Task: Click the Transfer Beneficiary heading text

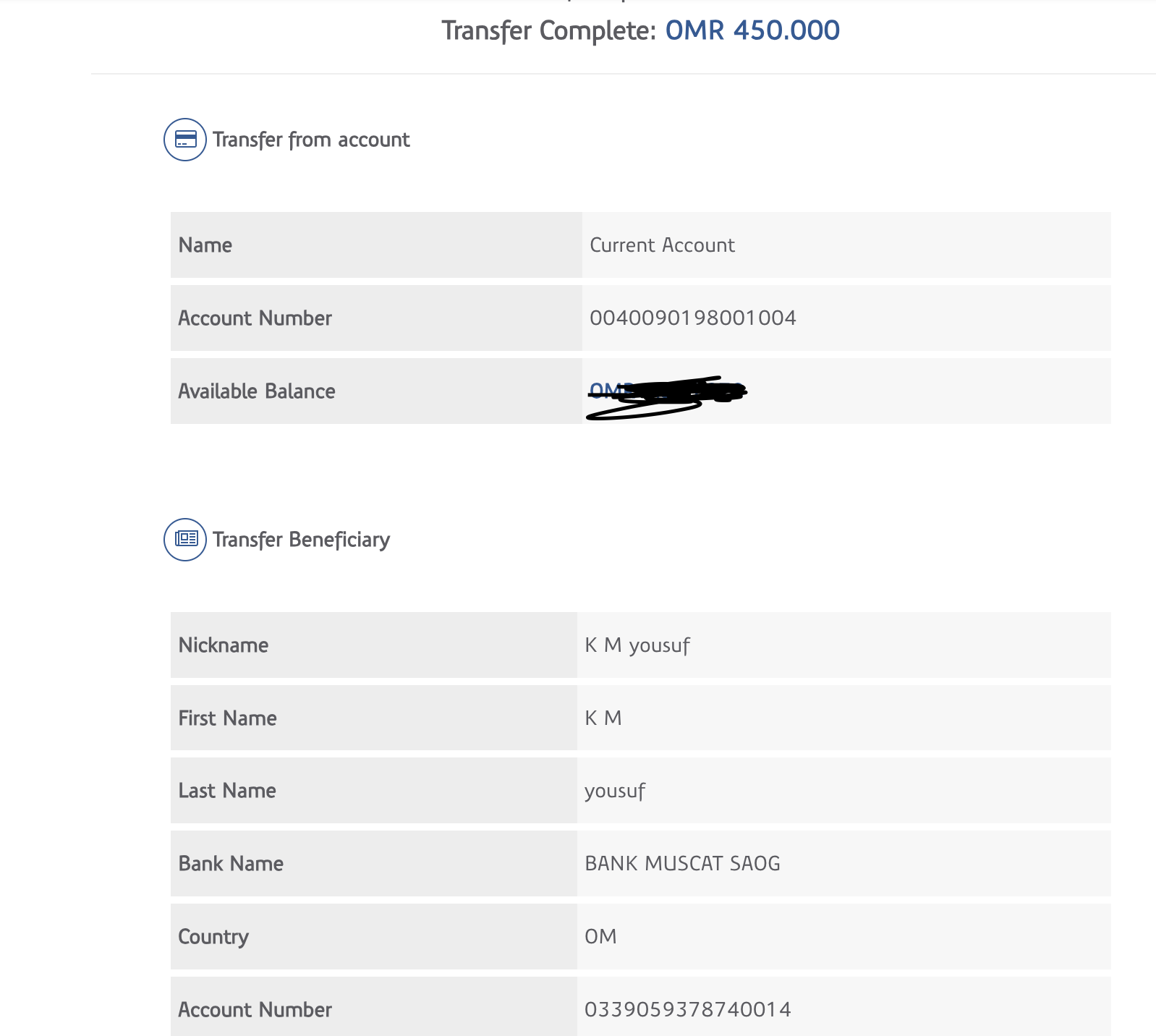Action: coord(301,540)
